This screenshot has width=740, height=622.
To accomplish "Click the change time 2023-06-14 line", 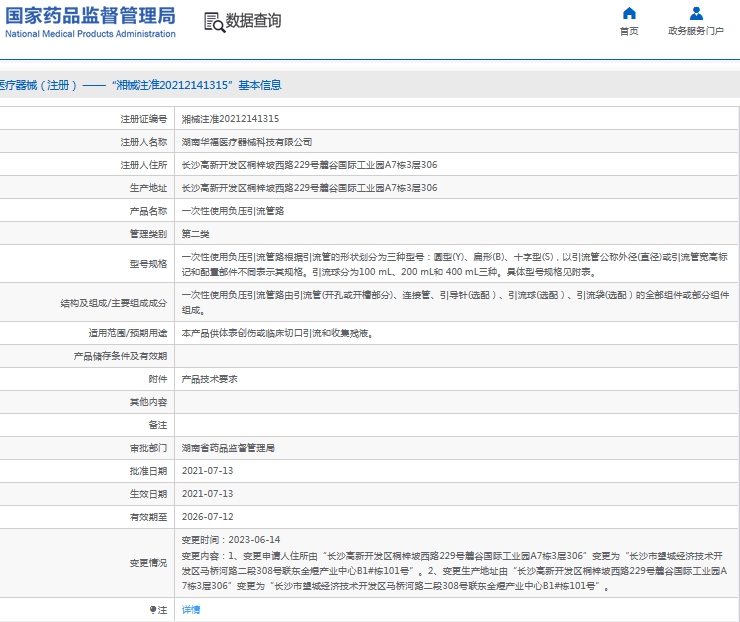I will (x=231, y=539).
